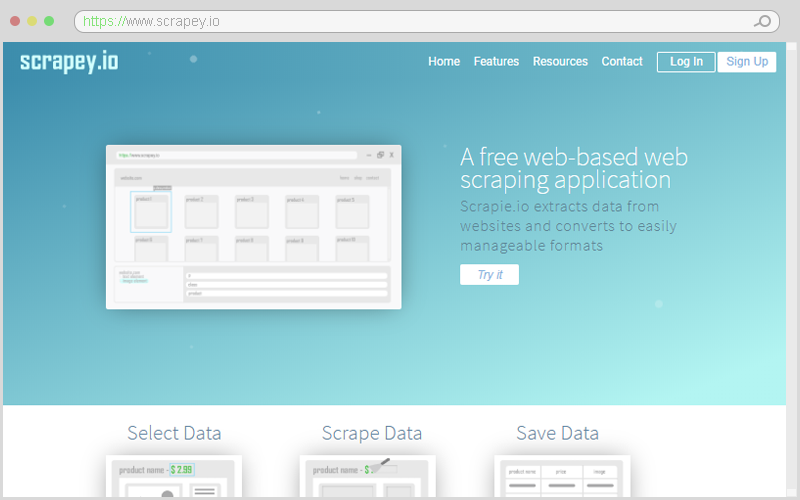Go to the Features page

point(496,62)
